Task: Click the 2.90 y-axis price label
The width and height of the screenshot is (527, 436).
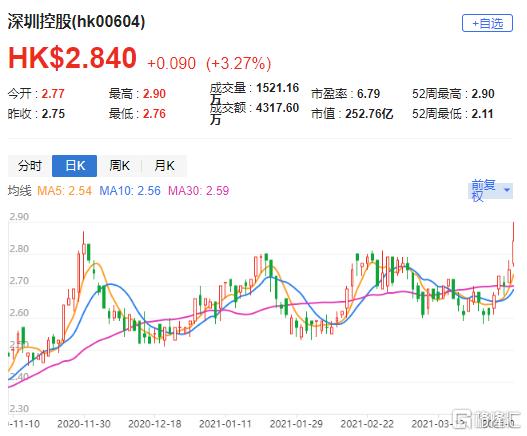Action: [x=19, y=217]
